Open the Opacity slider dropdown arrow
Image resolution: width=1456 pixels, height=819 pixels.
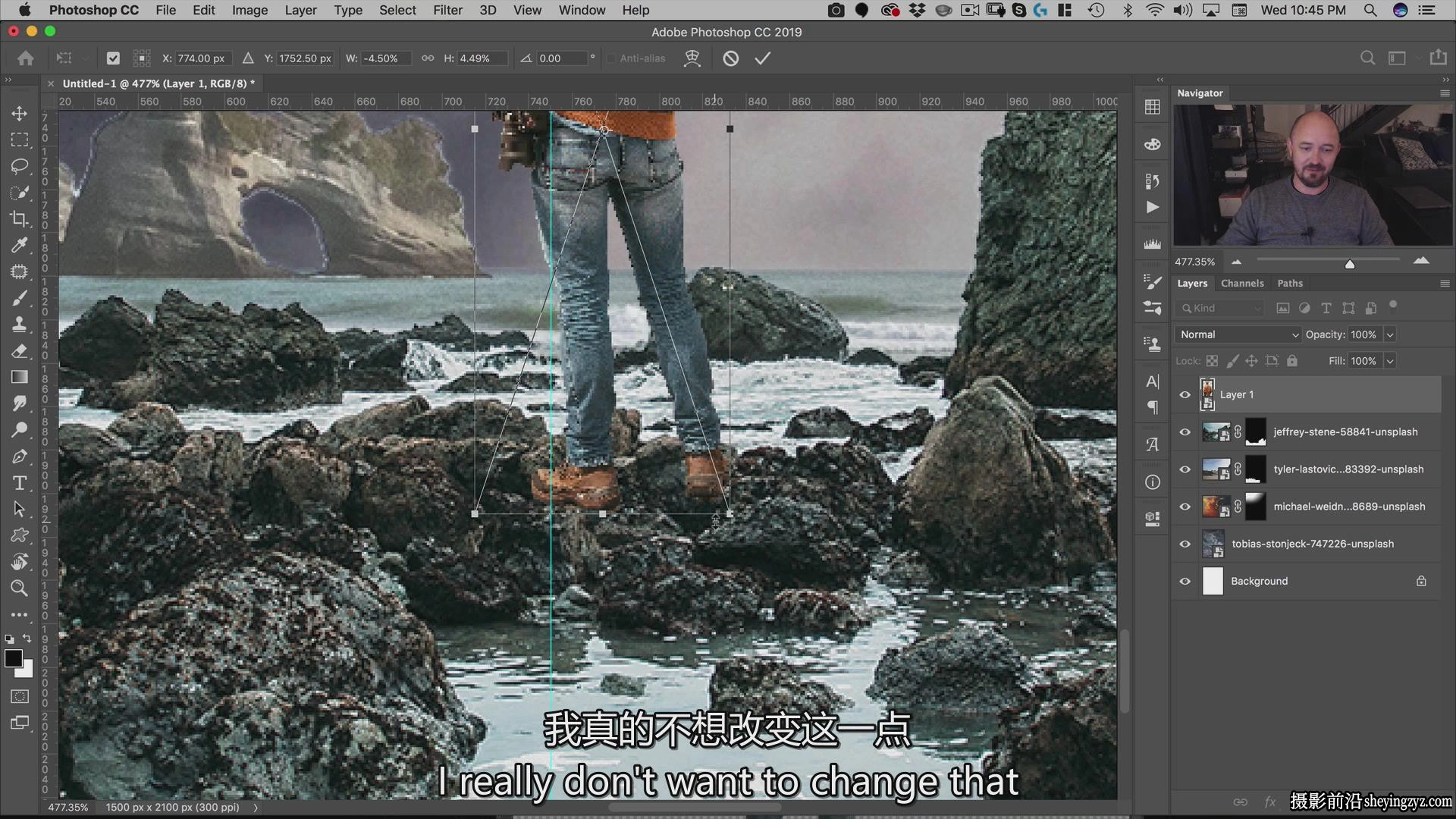click(1390, 334)
